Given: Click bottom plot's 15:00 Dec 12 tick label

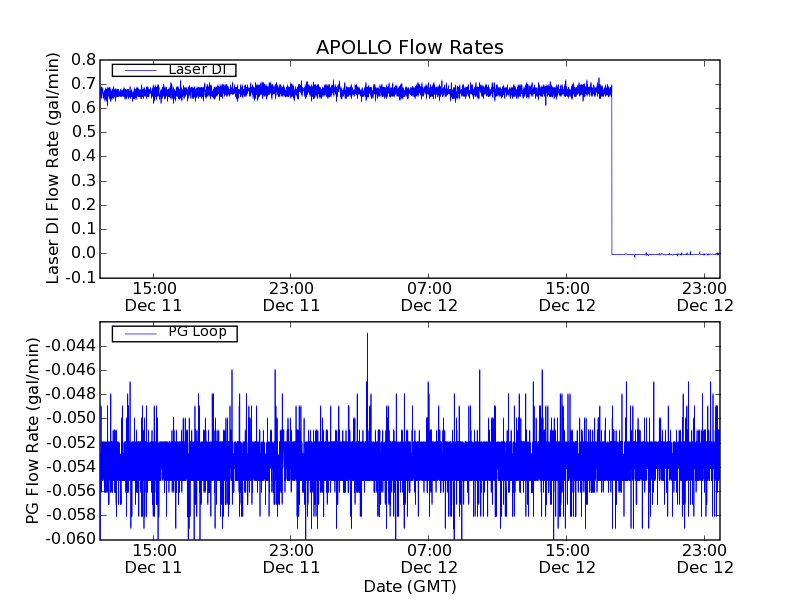Looking at the screenshot, I should (567, 558).
